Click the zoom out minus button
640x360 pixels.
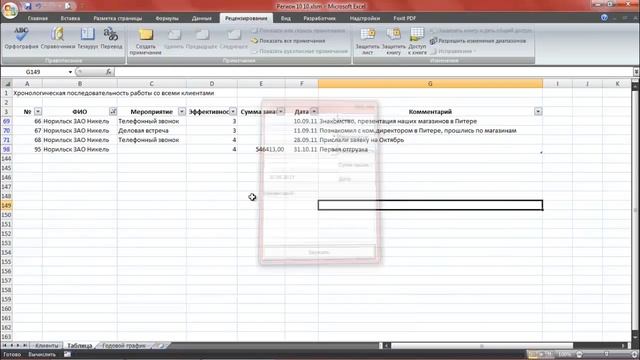click(579, 354)
